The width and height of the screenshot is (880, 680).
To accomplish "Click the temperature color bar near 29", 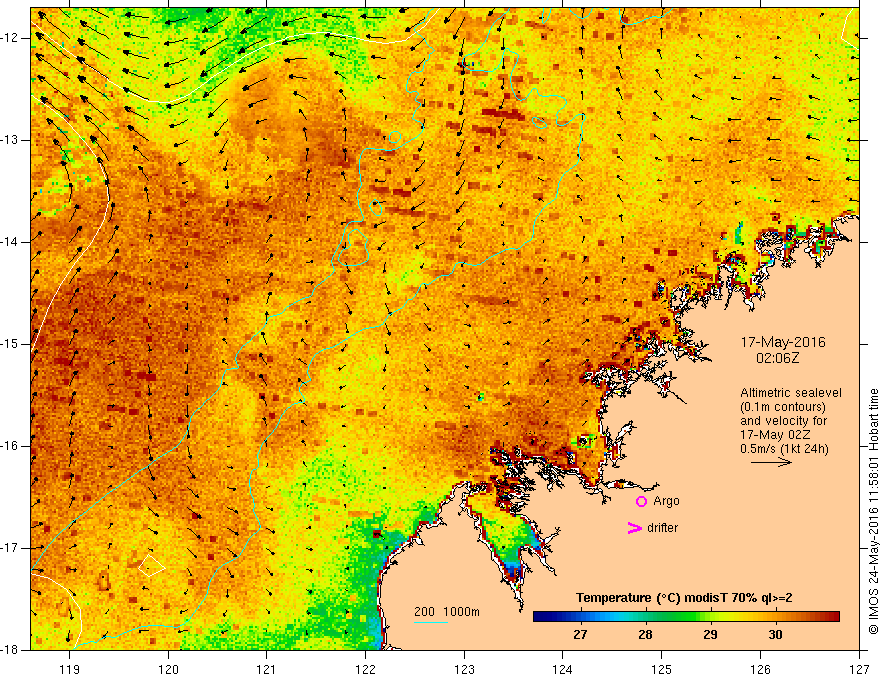I will coord(711,616).
